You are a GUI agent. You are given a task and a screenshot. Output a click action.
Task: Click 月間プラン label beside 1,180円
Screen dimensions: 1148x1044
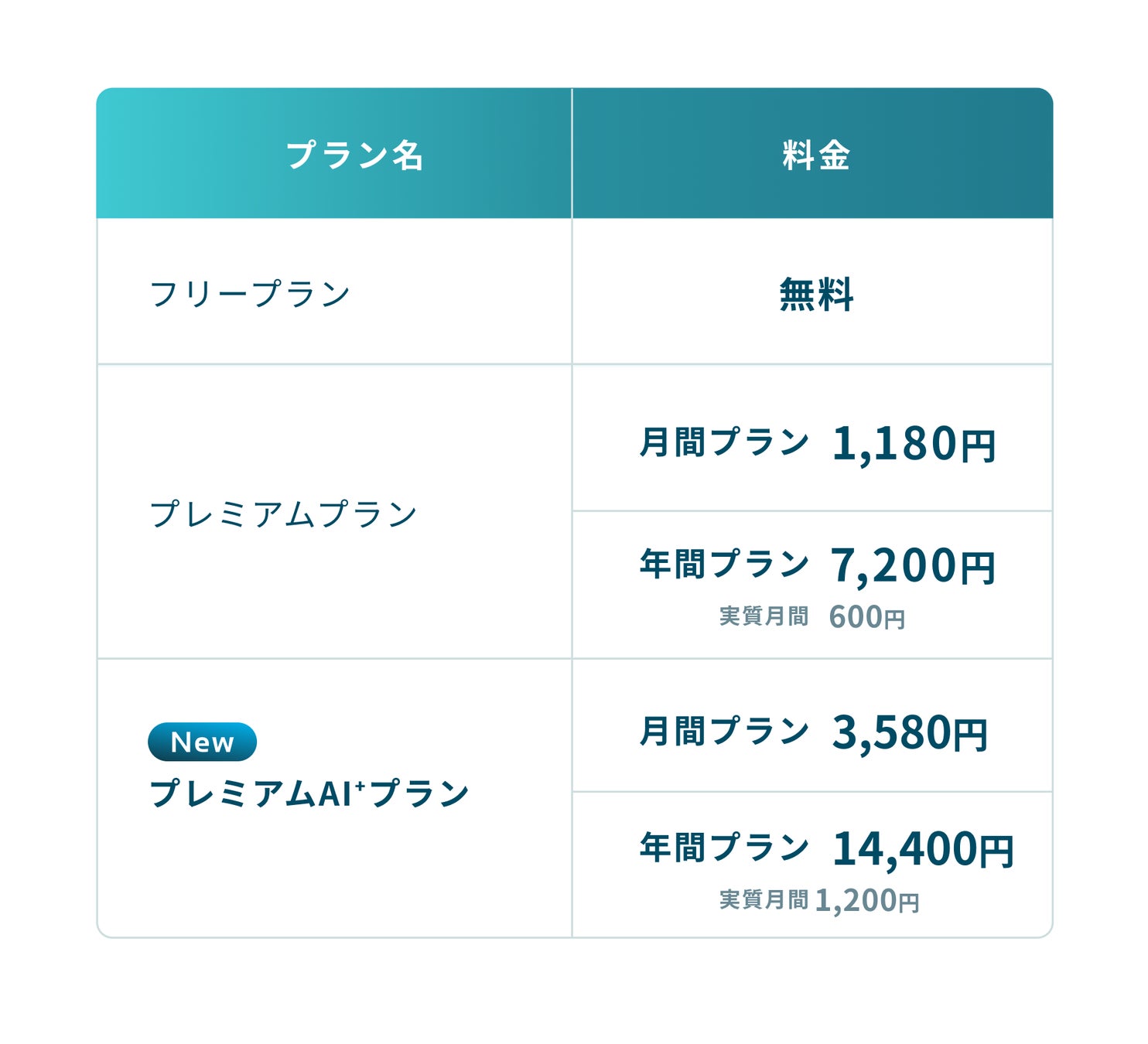724,443
